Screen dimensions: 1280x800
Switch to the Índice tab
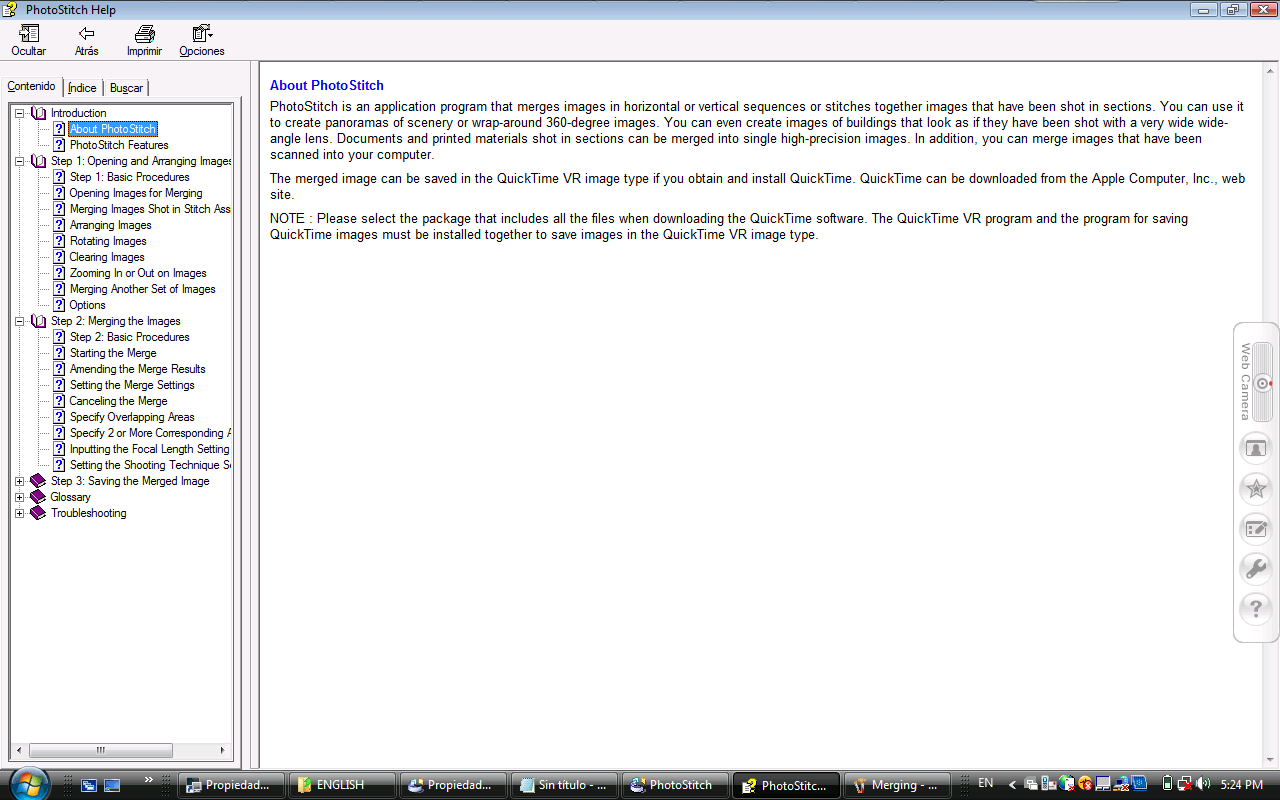[82, 88]
